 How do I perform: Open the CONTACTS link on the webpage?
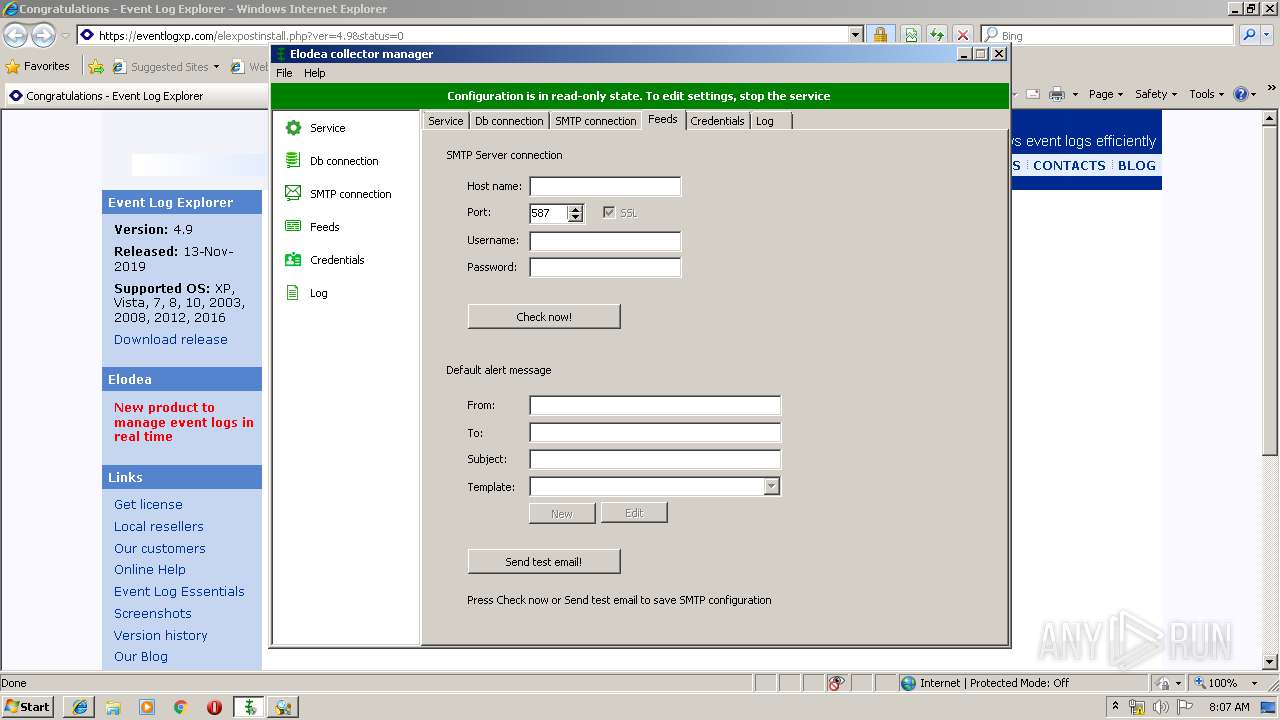[x=1069, y=166]
